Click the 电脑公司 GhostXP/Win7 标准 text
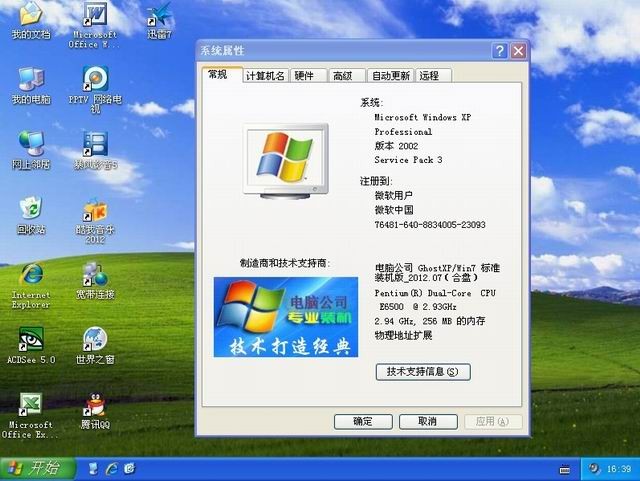 coord(437,268)
